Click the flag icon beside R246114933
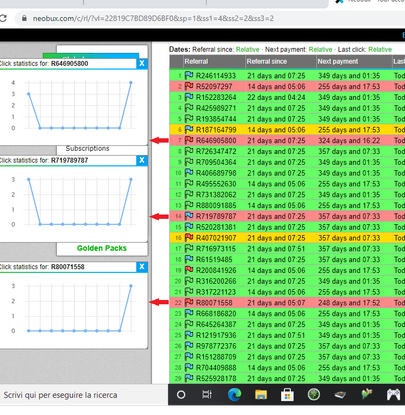 click(189, 75)
